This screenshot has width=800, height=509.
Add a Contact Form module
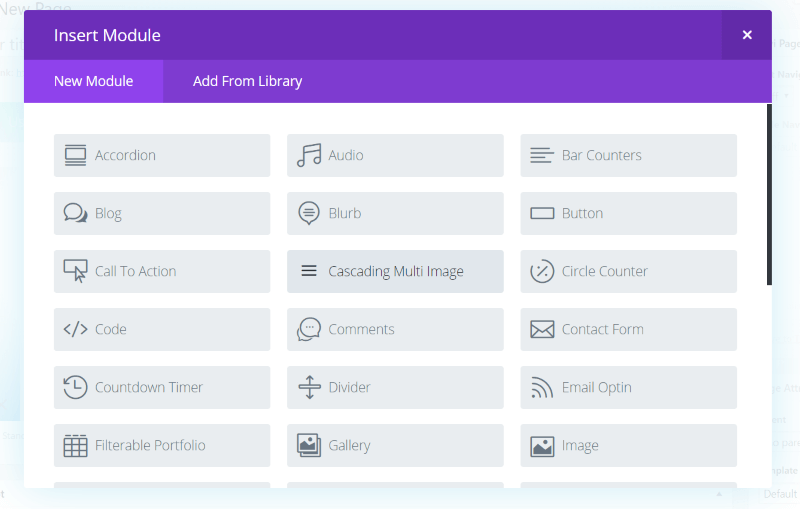[629, 329]
